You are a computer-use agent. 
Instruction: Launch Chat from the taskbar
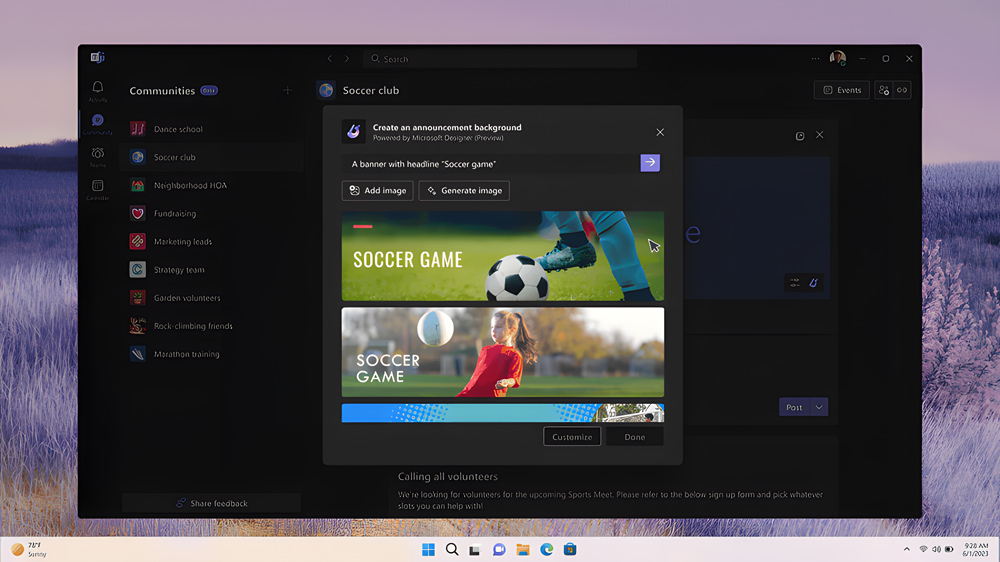[499, 549]
